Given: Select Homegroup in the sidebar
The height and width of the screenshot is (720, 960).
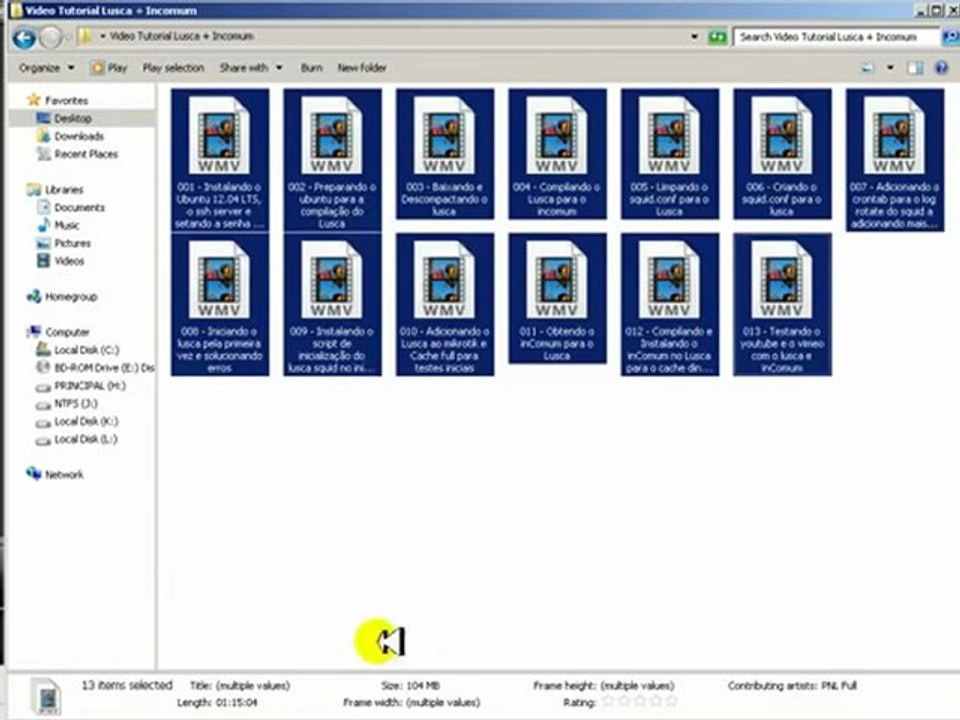Looking at the screenshot, I should [62, 296].
